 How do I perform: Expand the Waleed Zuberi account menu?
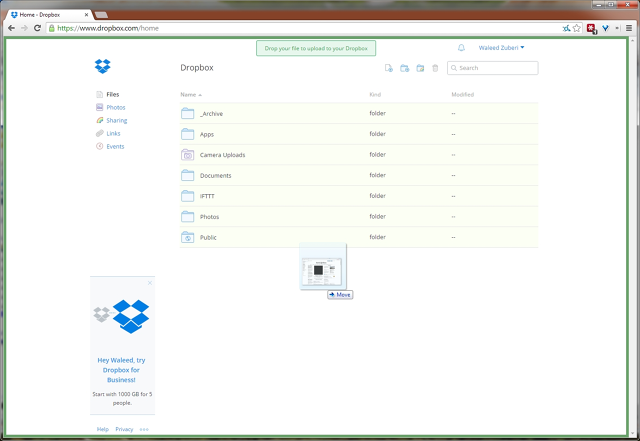pyautogui.click(x=500, y=47)
